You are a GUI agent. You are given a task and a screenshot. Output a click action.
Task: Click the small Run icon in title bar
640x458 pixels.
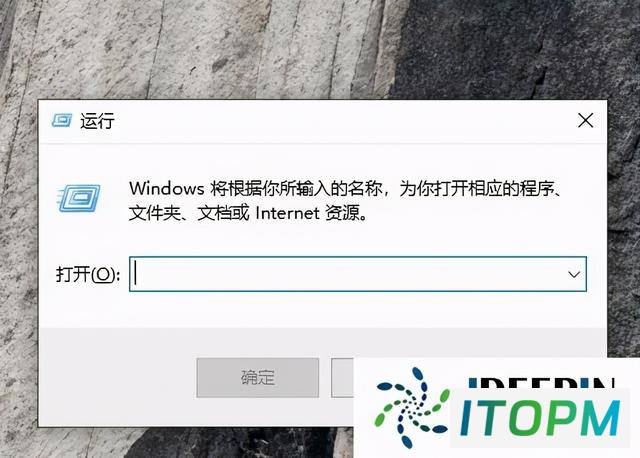pos(62,120)
